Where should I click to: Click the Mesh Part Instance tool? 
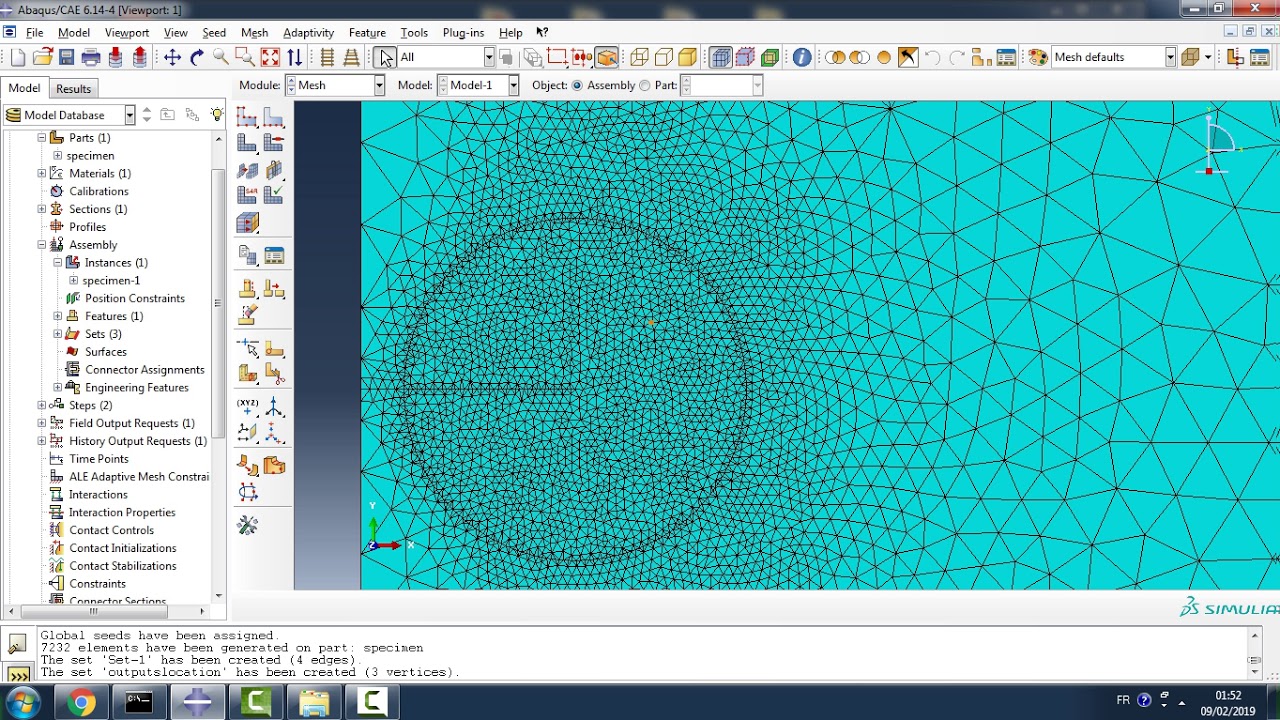[x=247, y=144]
